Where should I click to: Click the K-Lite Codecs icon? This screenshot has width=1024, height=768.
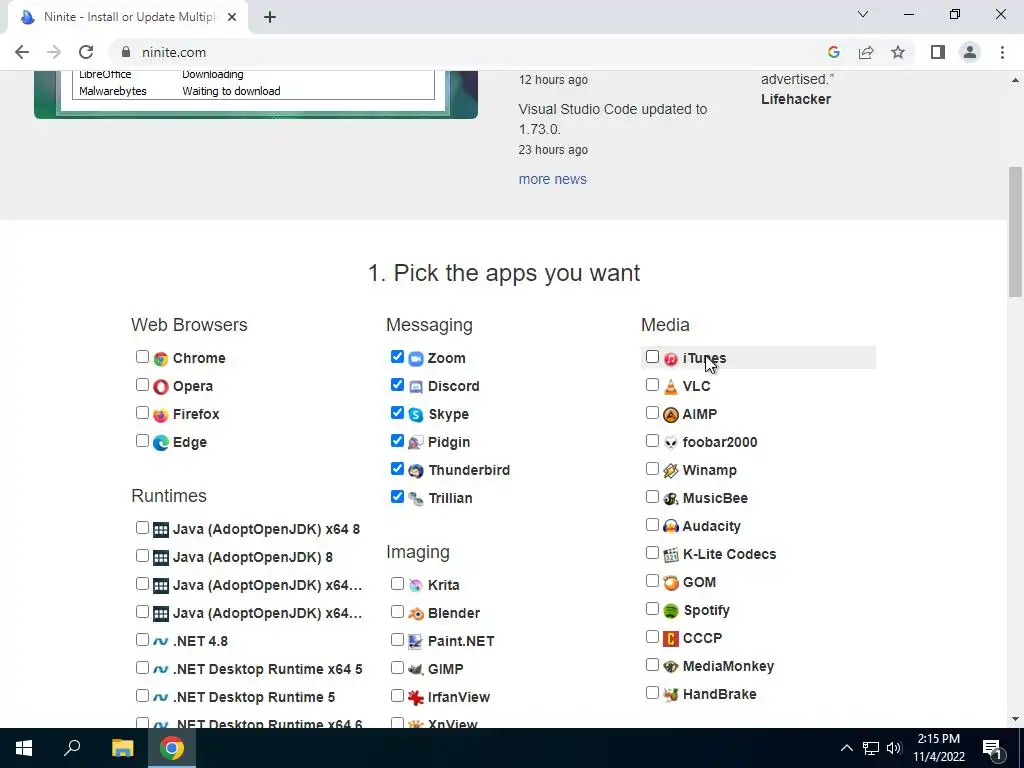point(671,554)
